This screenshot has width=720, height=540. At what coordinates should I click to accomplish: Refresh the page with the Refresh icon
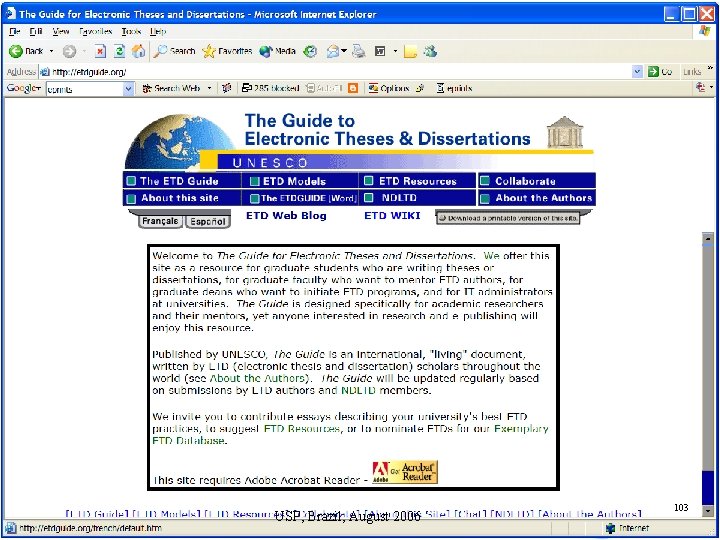tap(119, 51)
